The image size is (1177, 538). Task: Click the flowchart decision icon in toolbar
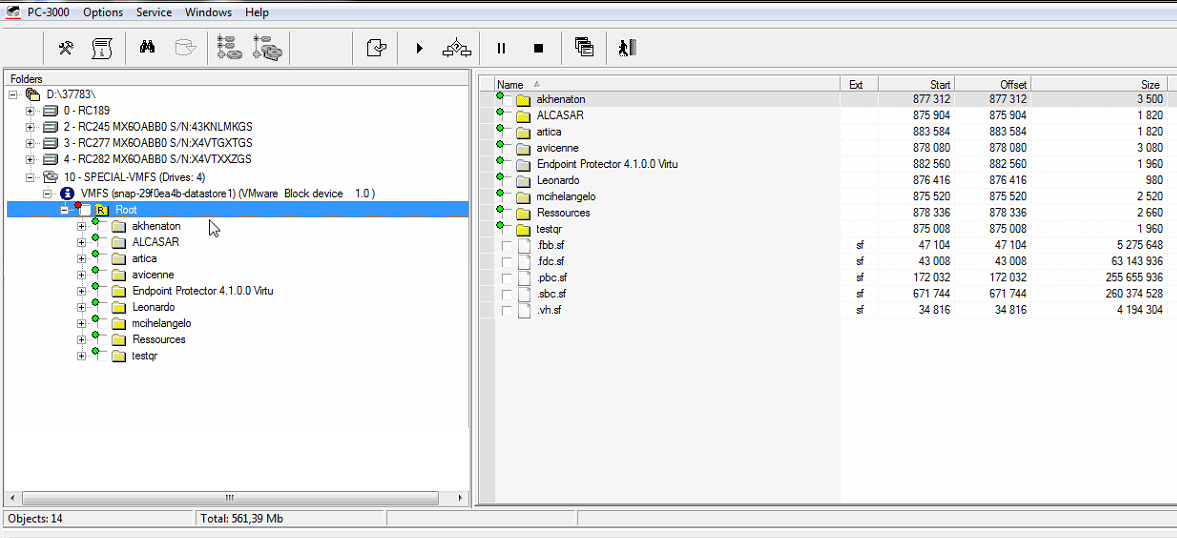[x=457, y=48]
